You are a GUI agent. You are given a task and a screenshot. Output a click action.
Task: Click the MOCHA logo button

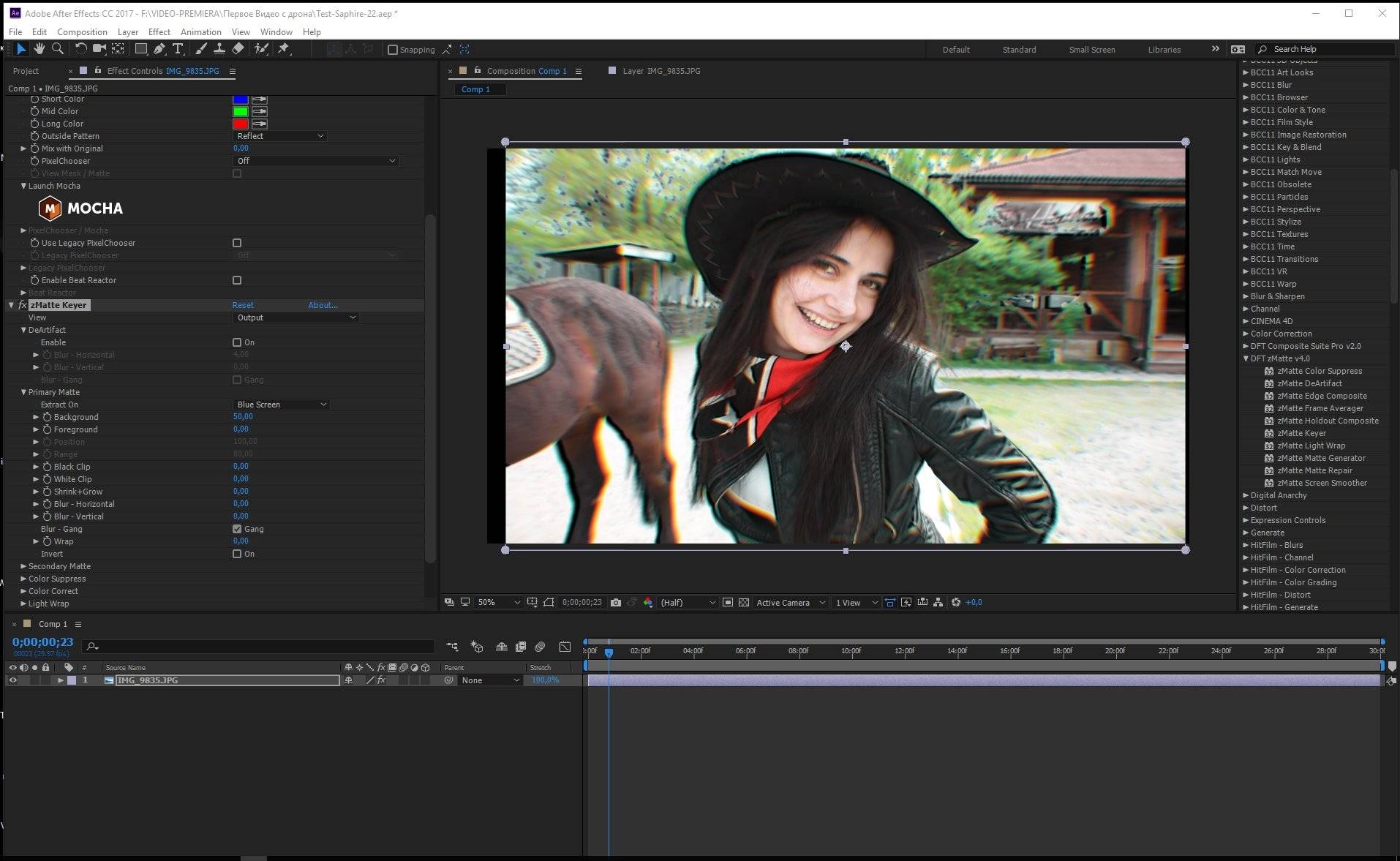coord(80,208)
